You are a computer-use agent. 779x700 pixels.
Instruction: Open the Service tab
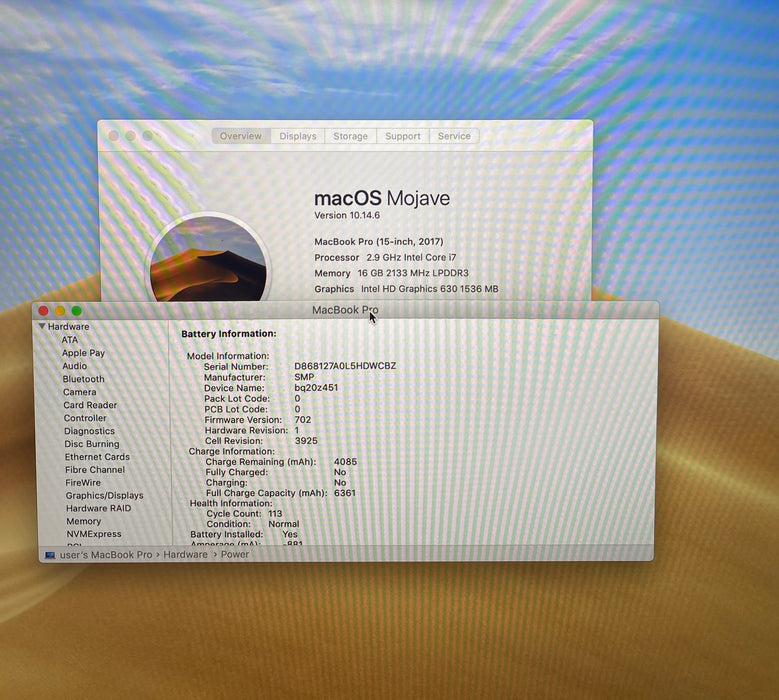tap(454, 136)
